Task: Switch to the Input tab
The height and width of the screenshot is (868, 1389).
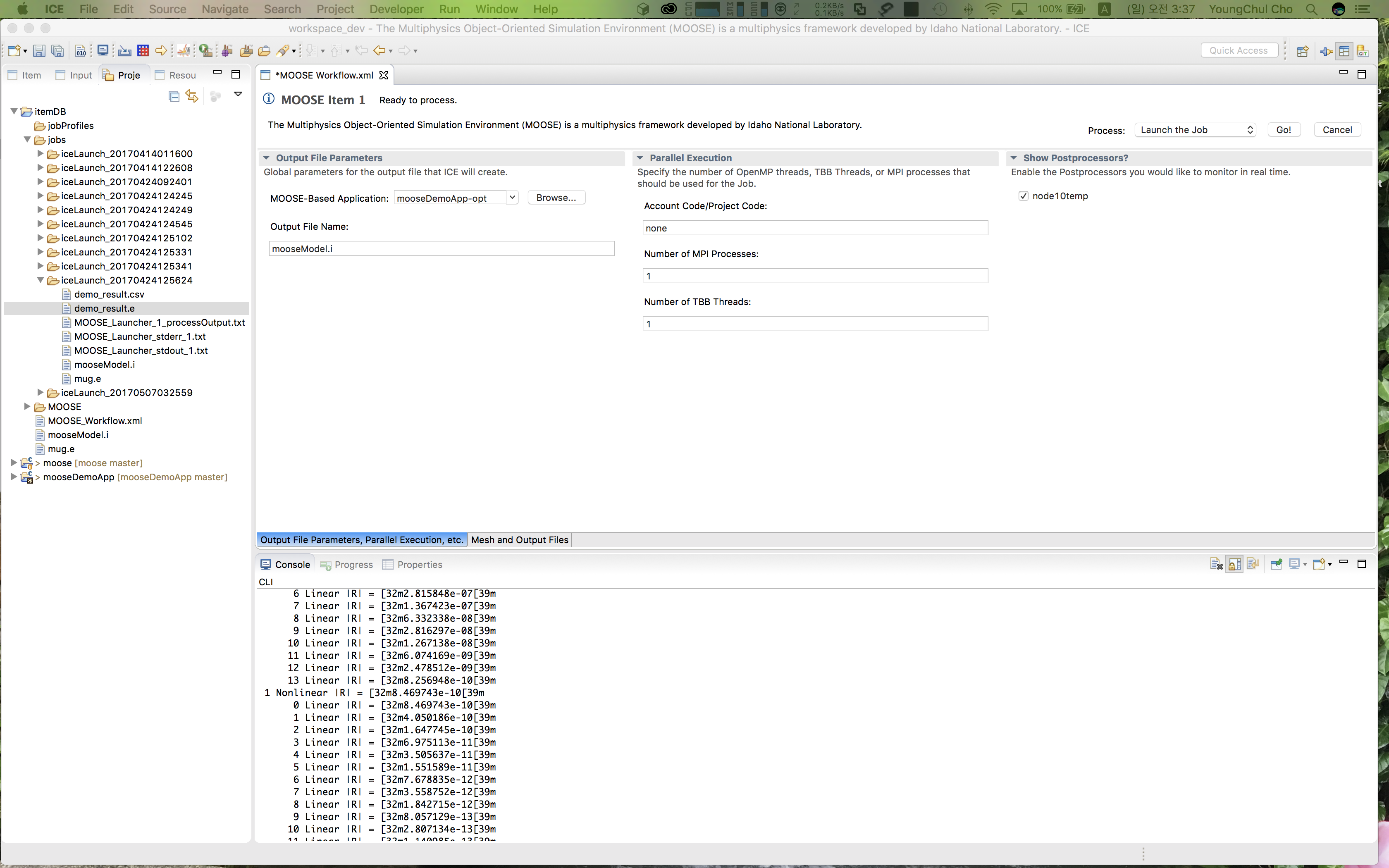Action: click(x=74, y=75)
